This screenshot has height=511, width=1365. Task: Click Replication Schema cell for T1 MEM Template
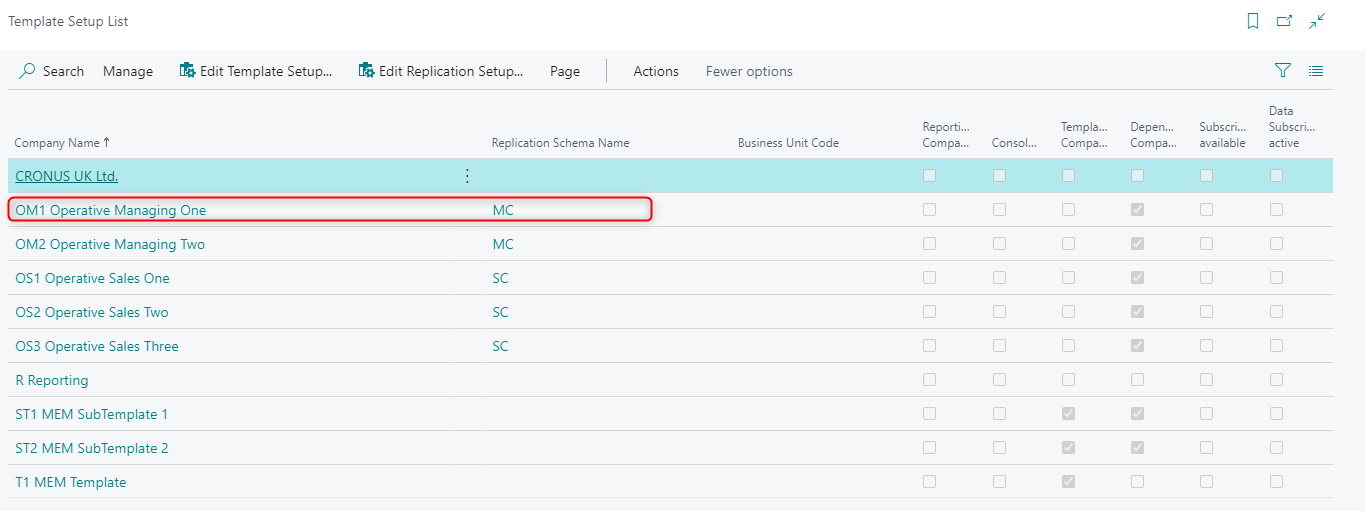(607, 482)
